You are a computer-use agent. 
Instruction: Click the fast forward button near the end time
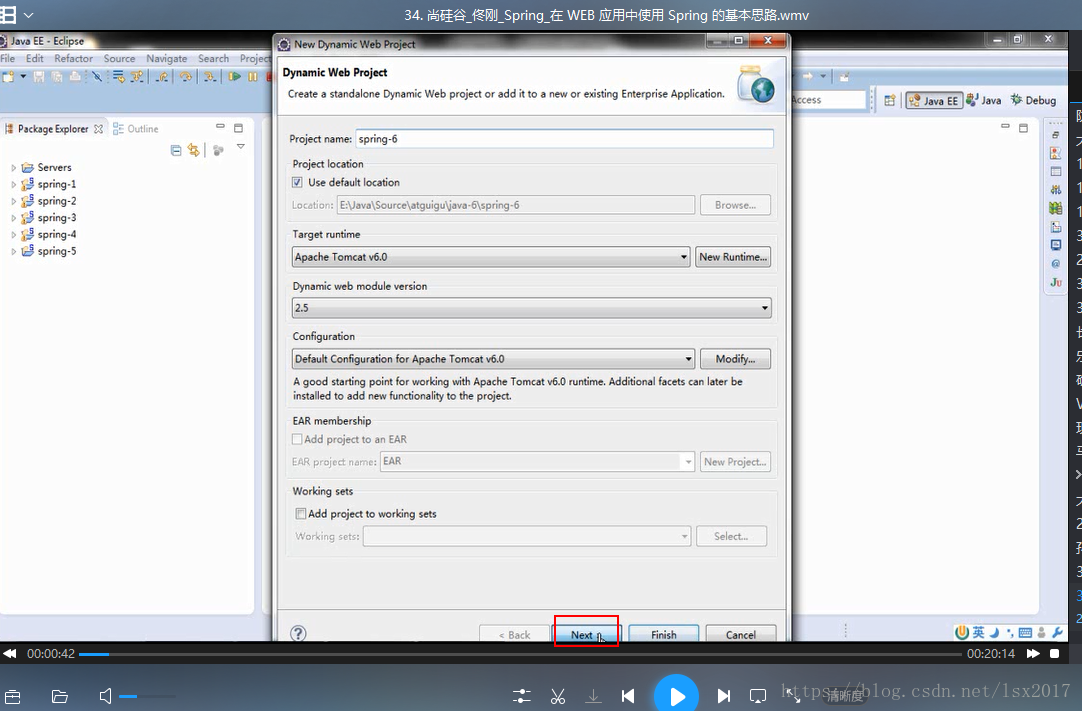click(1032, 653)
